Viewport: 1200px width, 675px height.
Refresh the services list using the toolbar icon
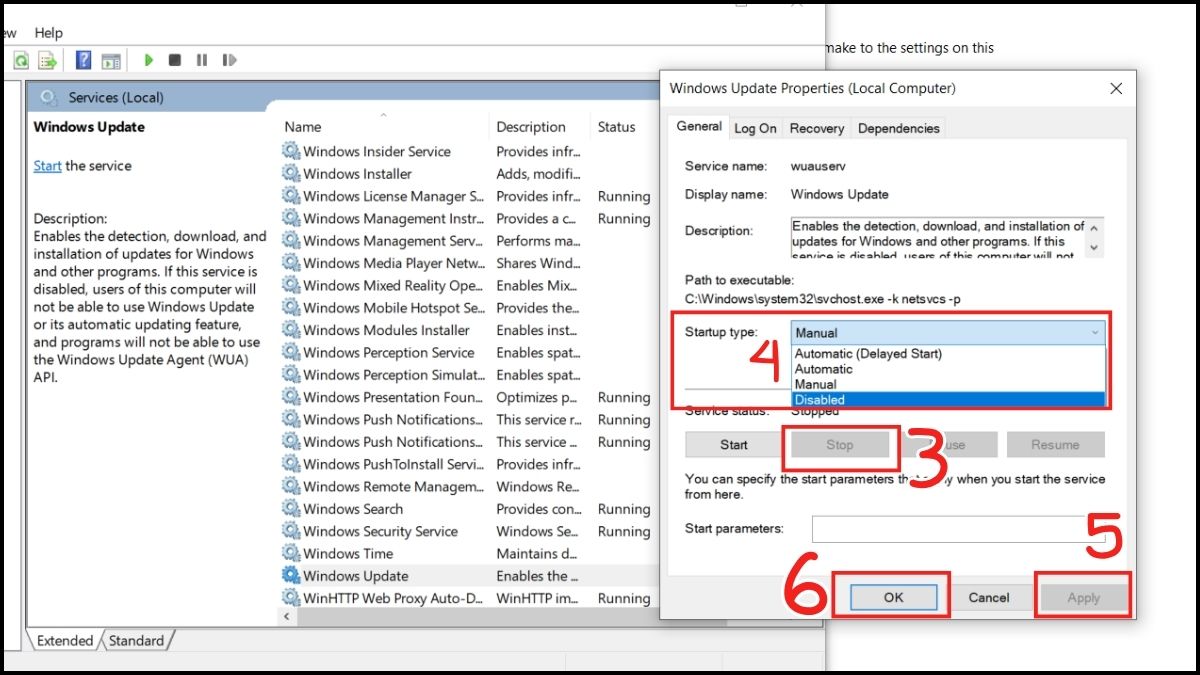(x=21, y=60)
